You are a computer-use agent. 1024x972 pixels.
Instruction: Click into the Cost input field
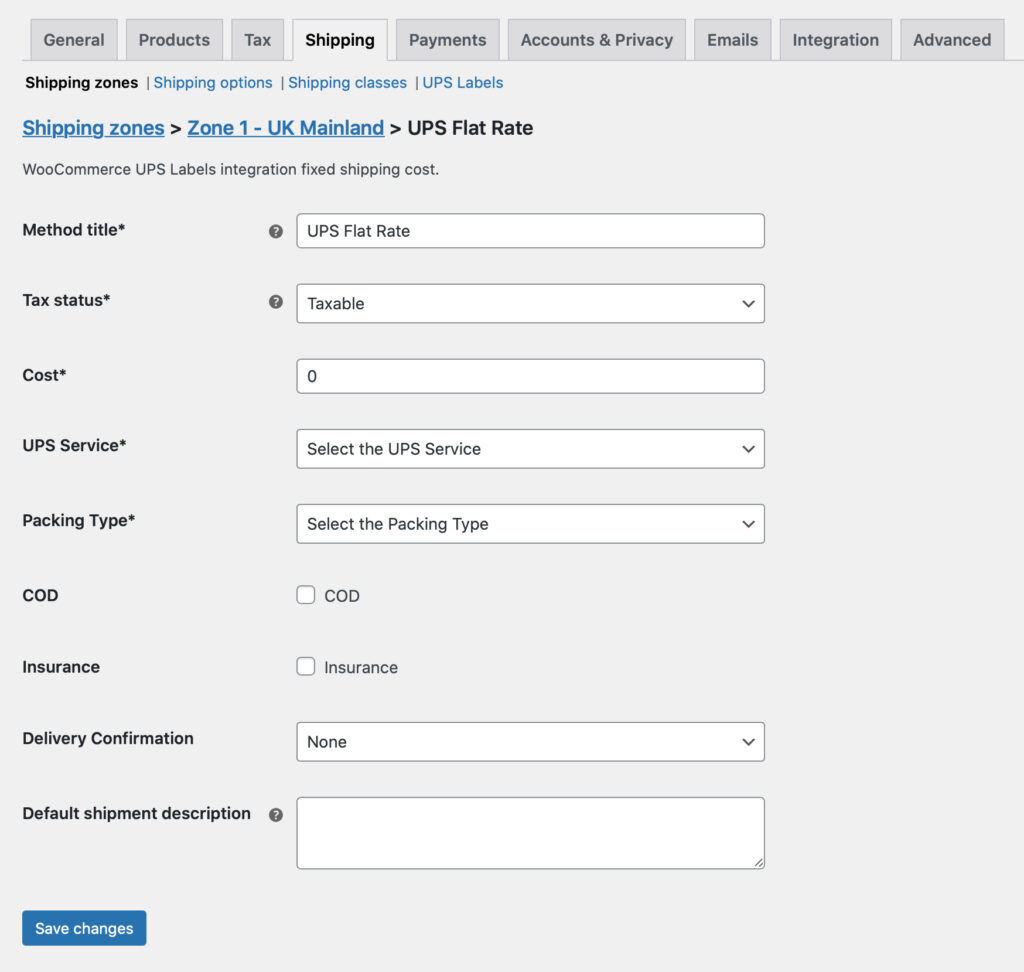tap(530, 376)
